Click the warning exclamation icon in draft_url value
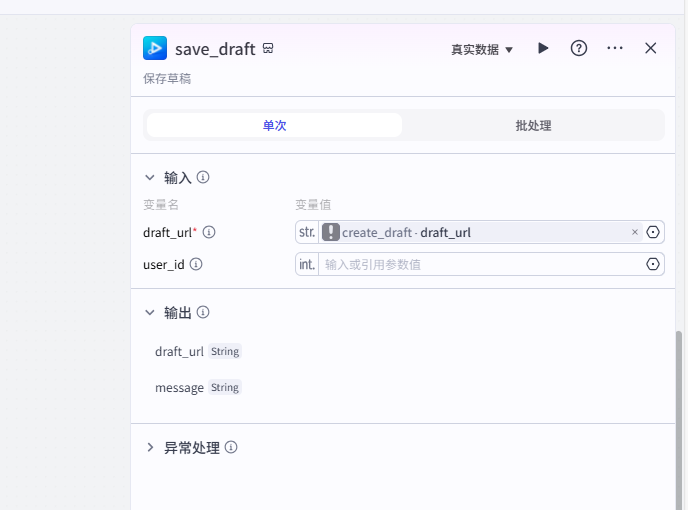The height and width of the screenshot is (510, 688). click(331, 232)
